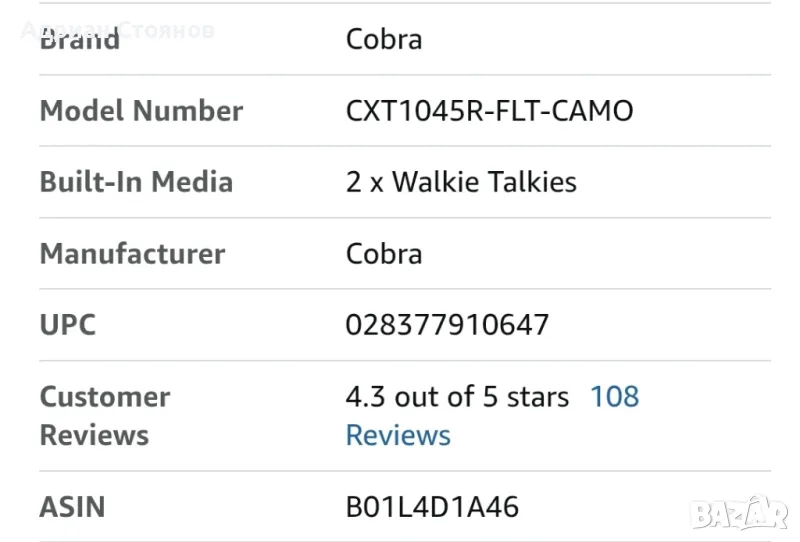
Task: Select the Brand row label
Action: [80, 40]
